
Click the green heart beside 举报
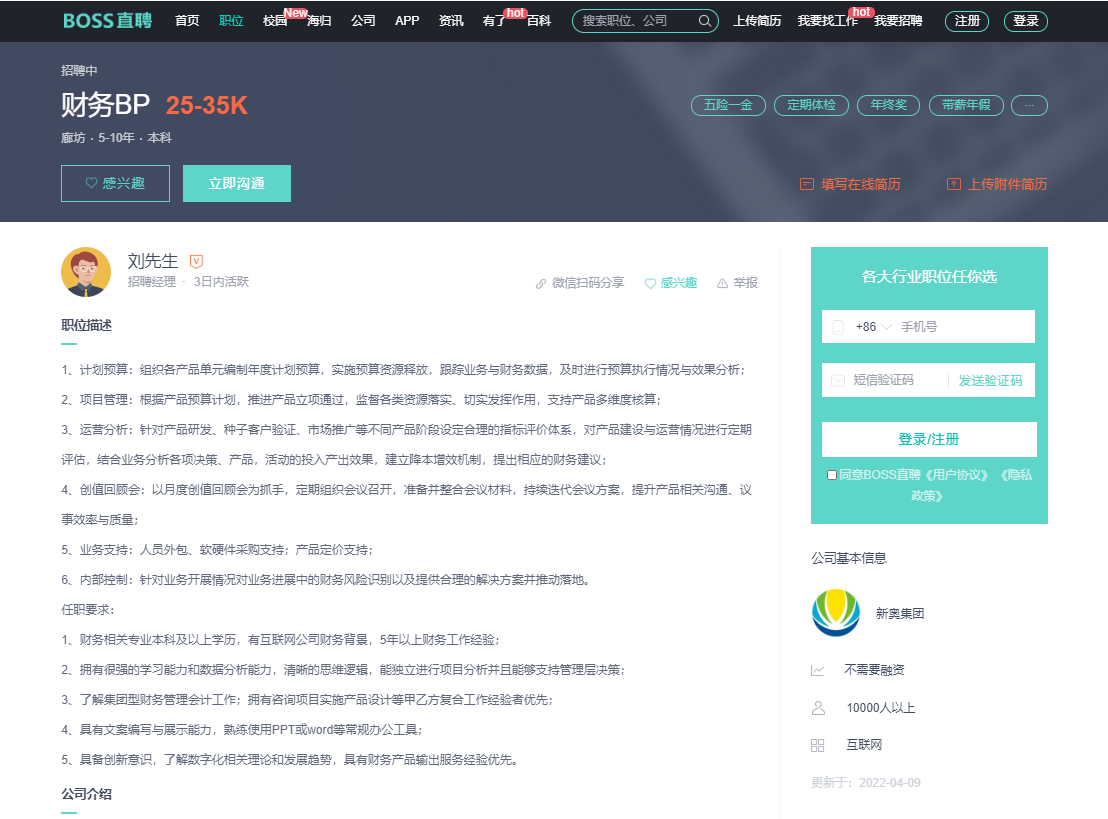coord(650,283)
